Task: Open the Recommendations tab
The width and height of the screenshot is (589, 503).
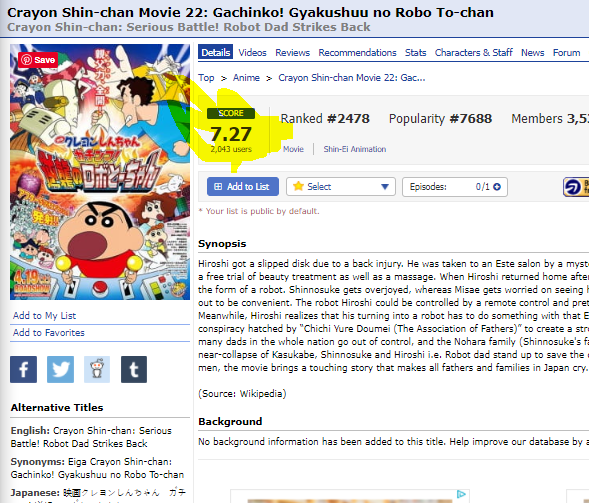Action: click(357, 53)
